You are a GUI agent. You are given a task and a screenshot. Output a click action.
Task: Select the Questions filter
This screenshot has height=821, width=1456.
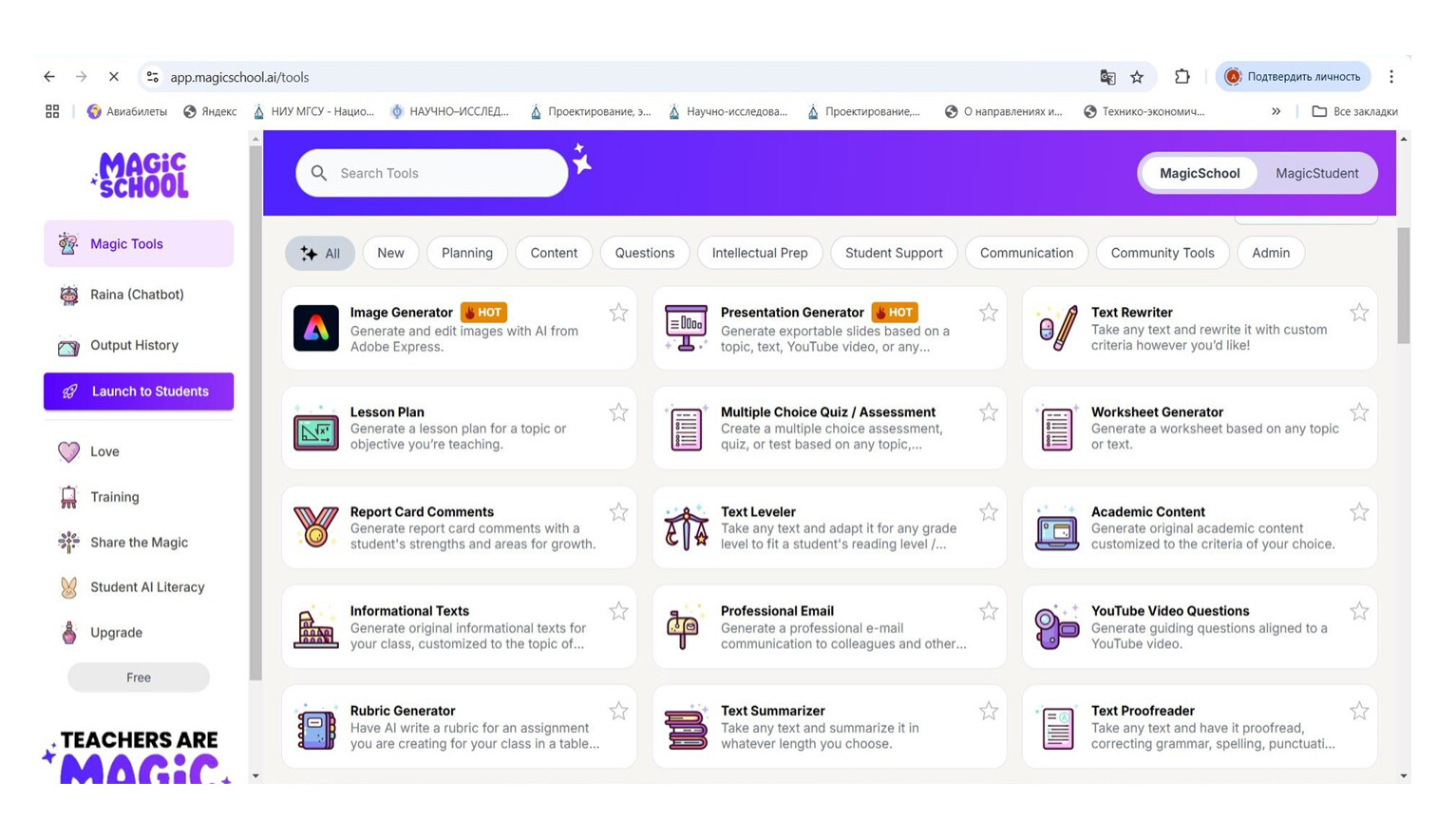pyautogui.click(x=645, y=253)
